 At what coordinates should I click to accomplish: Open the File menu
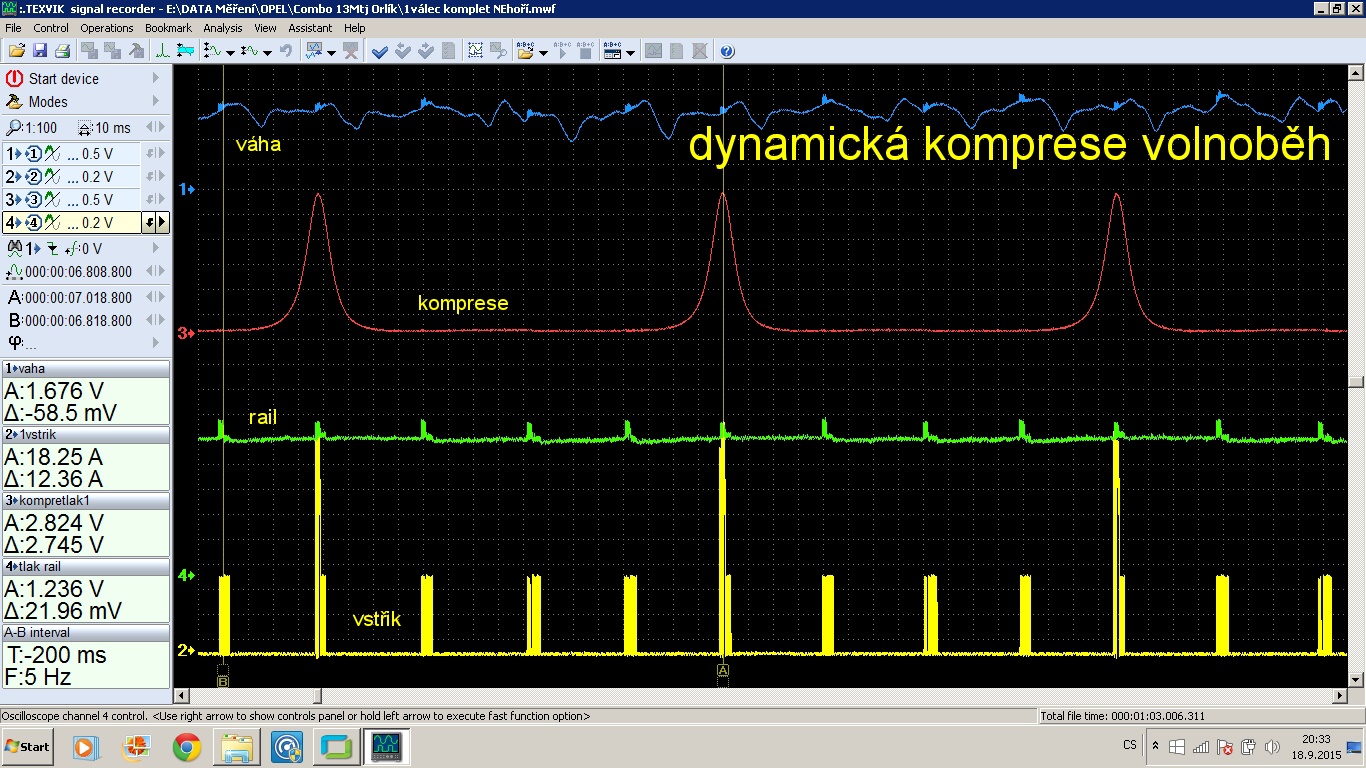tap(13, 28)
